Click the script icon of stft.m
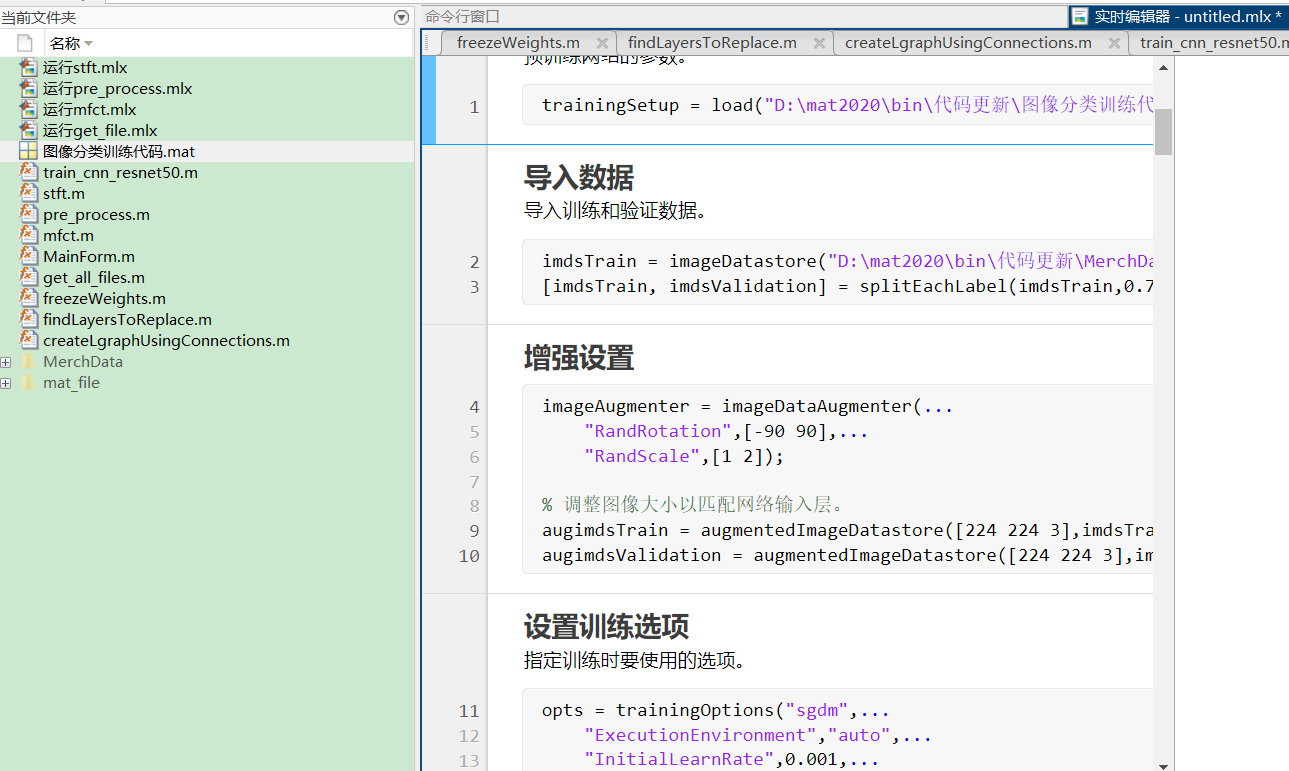Viewport: 1289px width, 771px height. [x=28, y=193]
